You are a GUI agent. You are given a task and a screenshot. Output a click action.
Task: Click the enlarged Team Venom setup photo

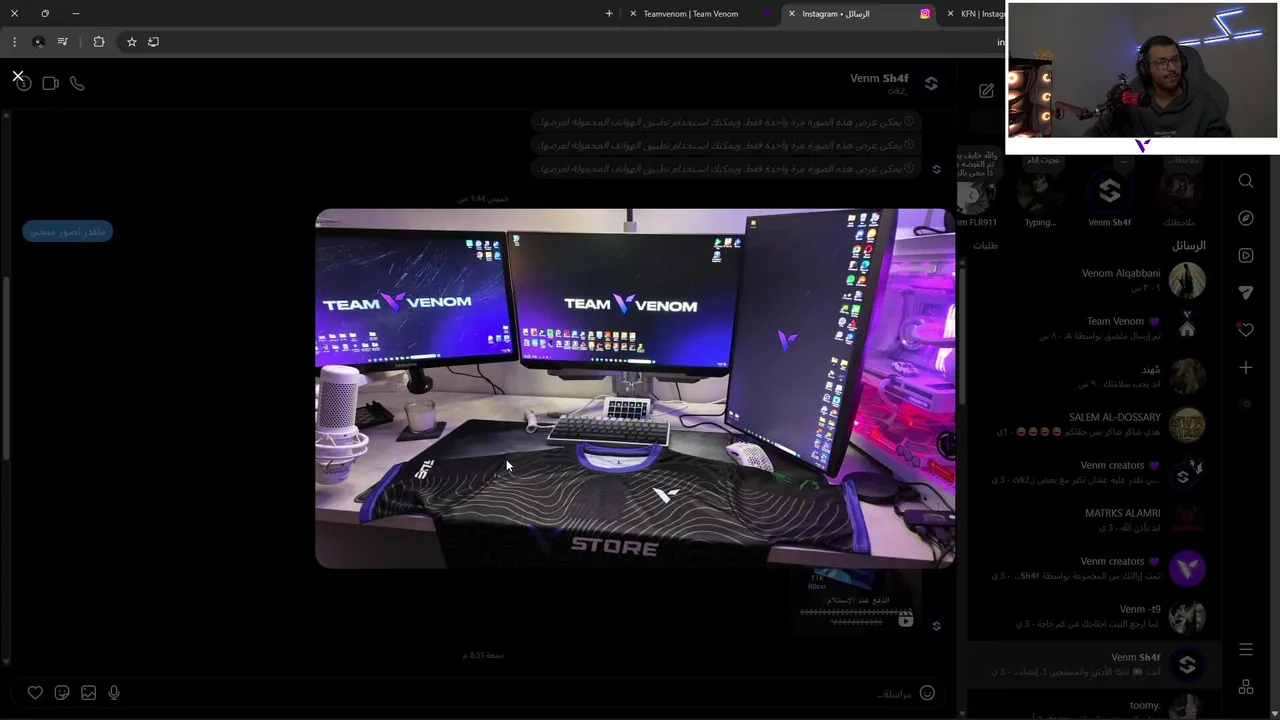635,388
